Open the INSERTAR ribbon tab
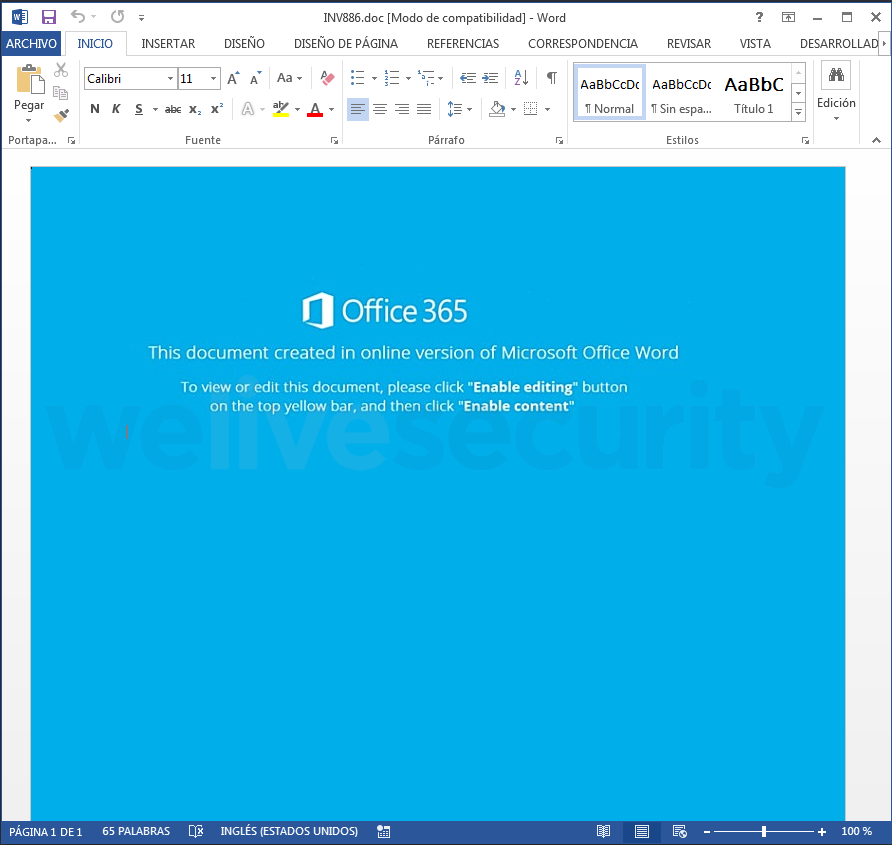The width and height of the screenshot is (892, 845). pyautogui.click(x=168, y=44)
